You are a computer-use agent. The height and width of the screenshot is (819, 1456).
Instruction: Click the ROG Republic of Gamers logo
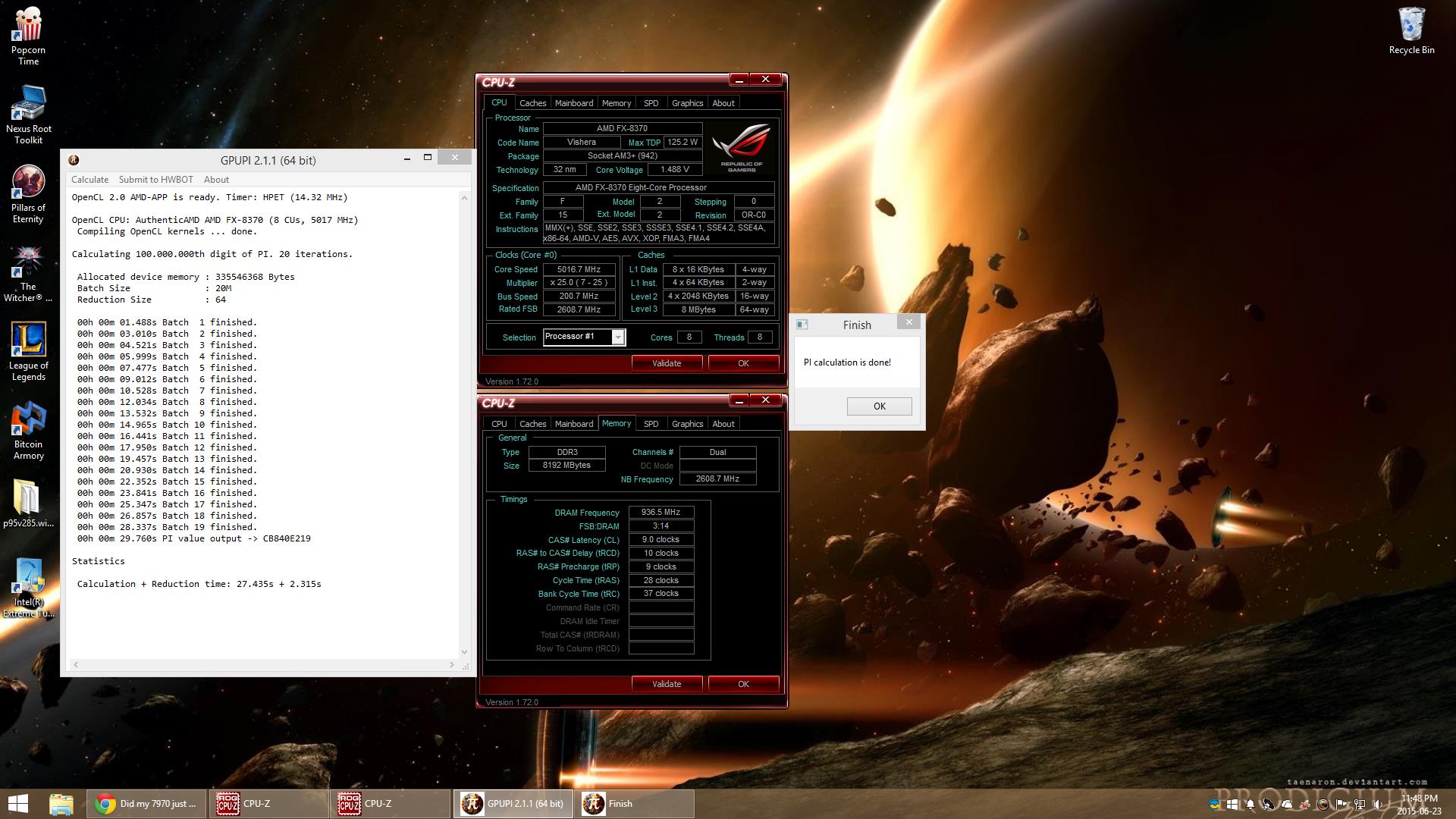[742, 147]
